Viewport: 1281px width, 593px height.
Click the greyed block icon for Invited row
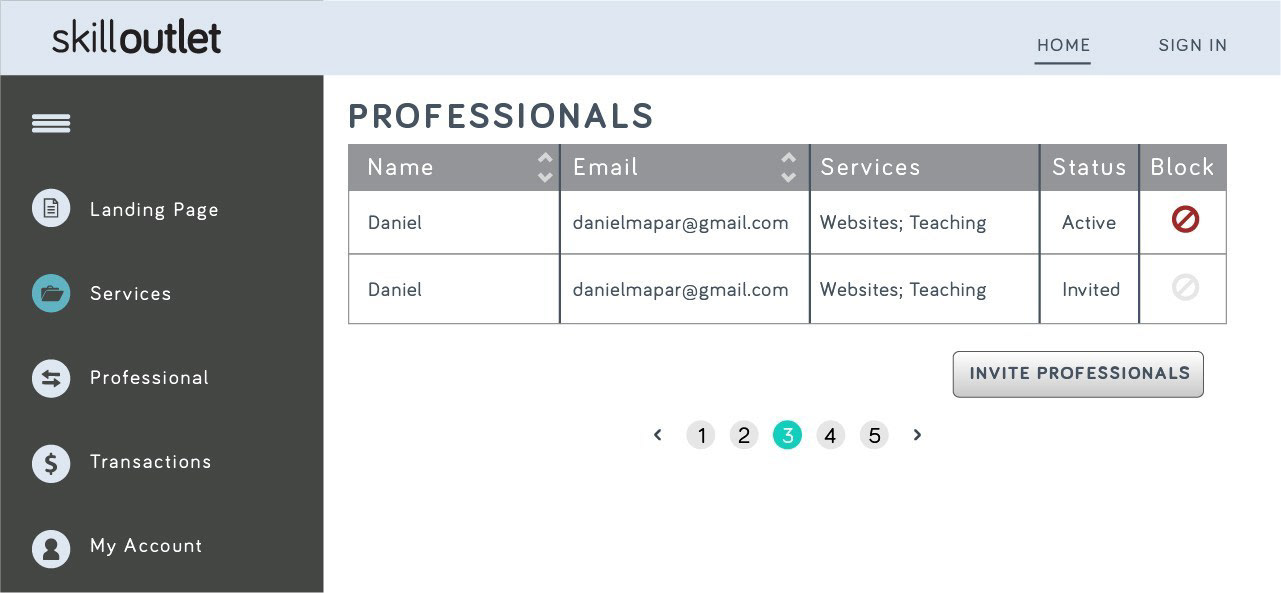[1185, 288]
